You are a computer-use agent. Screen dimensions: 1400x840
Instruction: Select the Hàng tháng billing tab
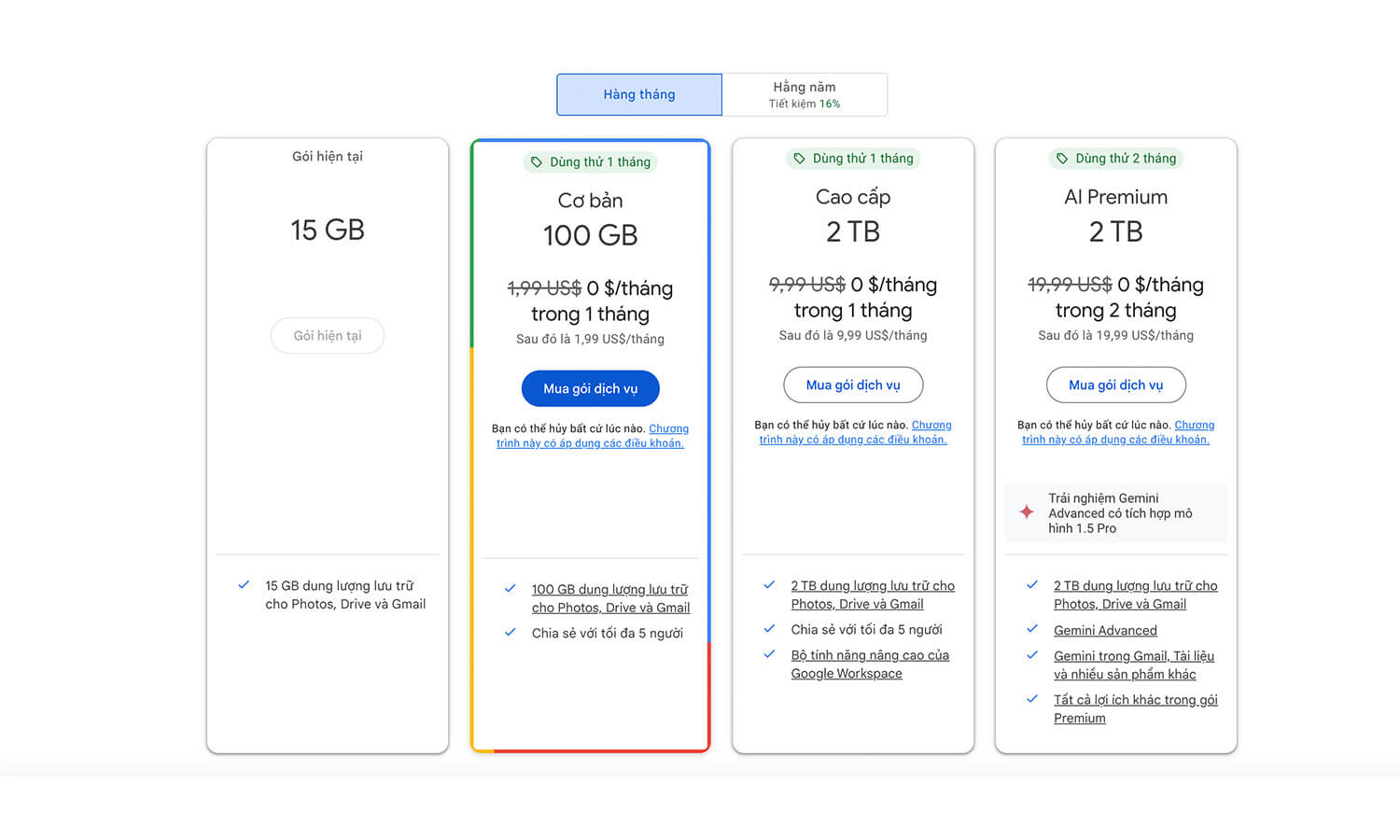638,94
